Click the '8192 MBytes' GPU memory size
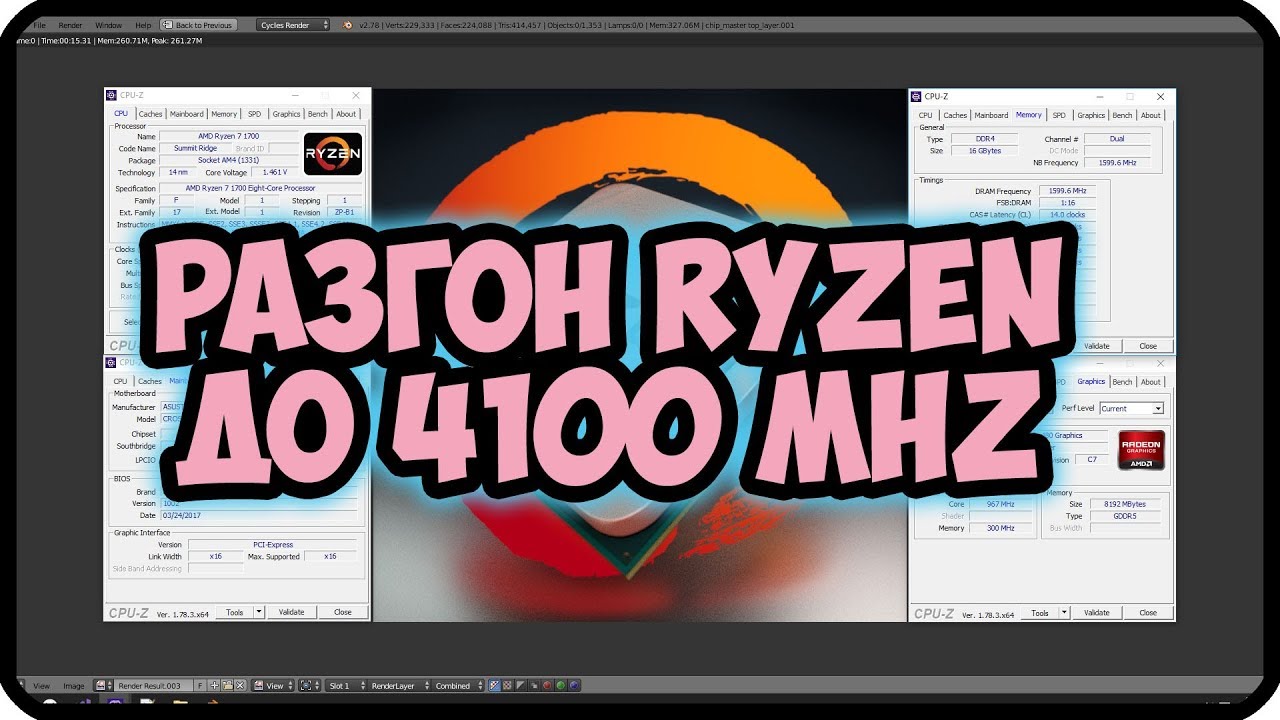1280x720 pixels. click(x=1127, y=504)
